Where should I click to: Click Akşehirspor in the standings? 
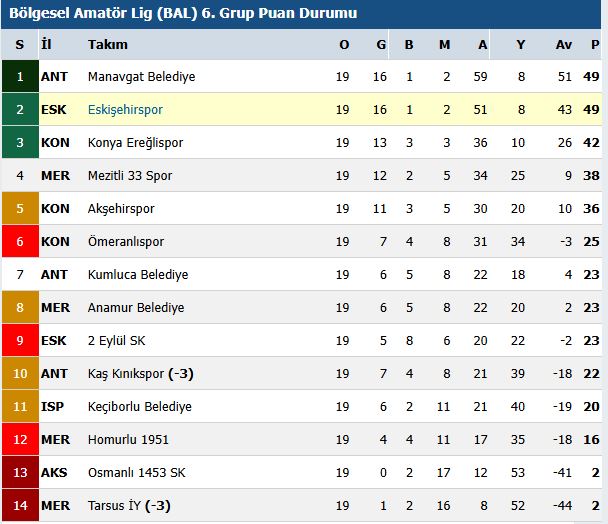tap(121, 209)
